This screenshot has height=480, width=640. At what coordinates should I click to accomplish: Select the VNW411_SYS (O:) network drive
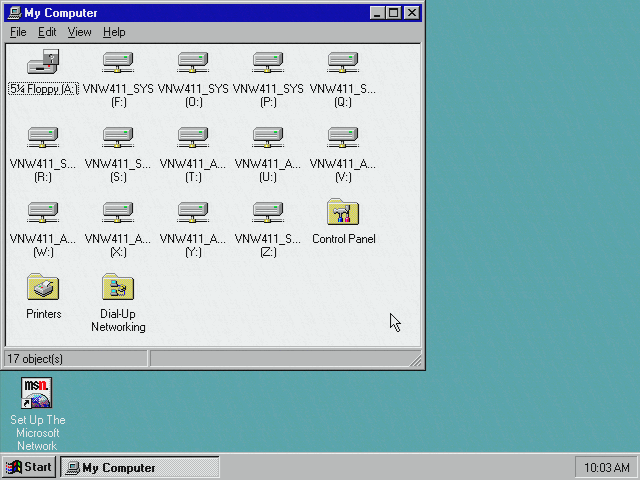pos(193,62)
